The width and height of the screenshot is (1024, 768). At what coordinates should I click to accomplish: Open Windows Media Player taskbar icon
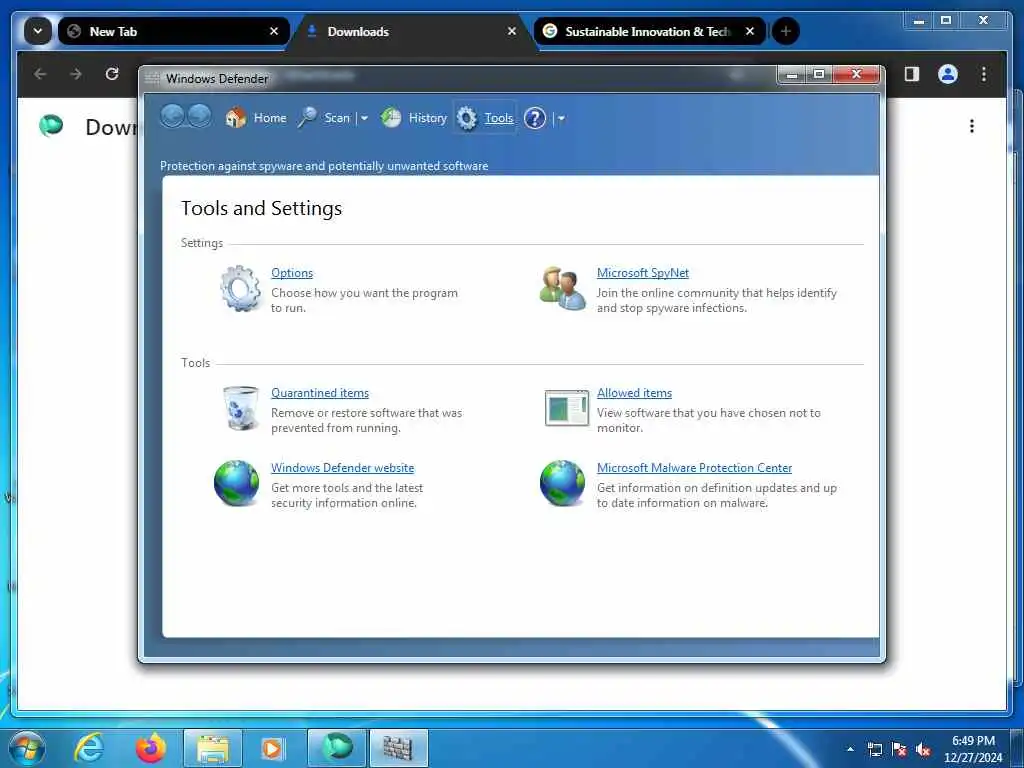pos(272,748)
